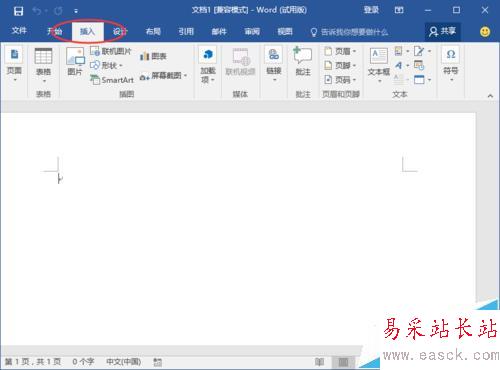
Task: Switch to the 审阅 tab
Action: 252,32
